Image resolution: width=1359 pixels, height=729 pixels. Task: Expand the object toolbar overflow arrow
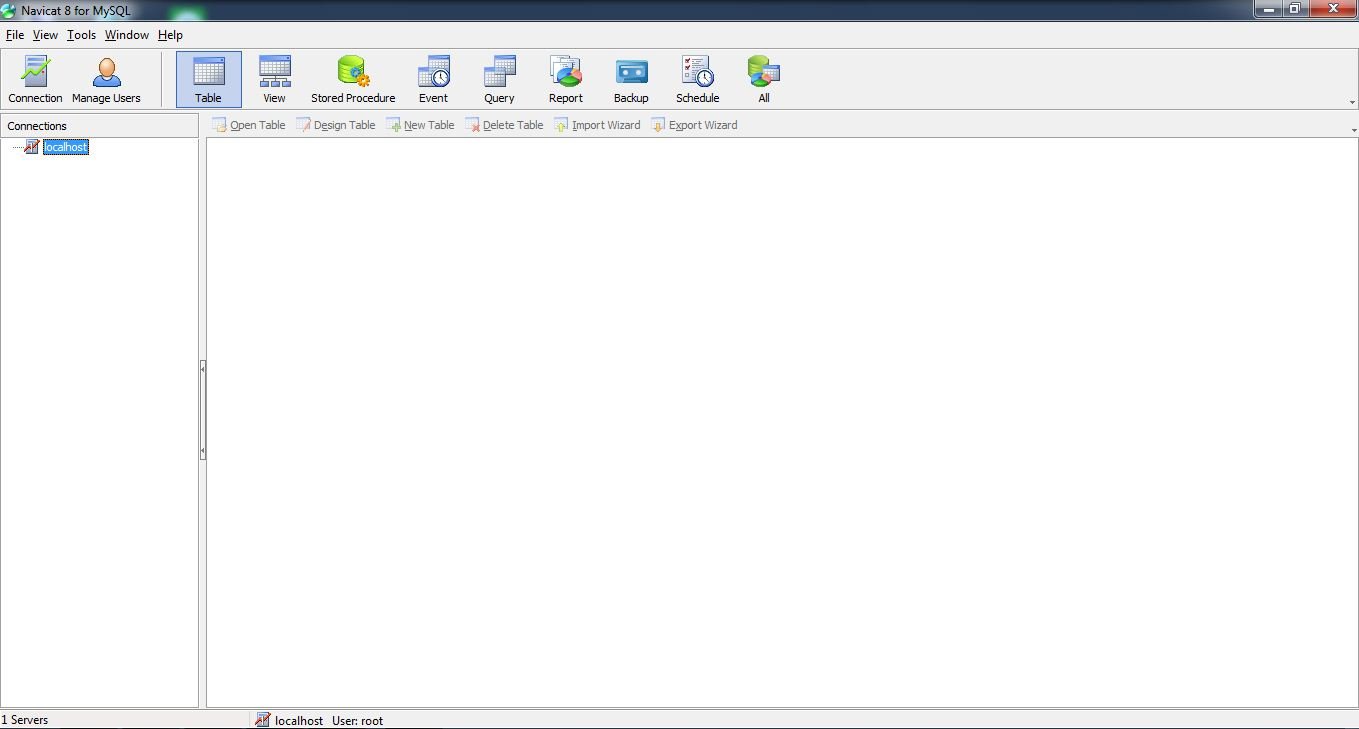[1353, 130]
